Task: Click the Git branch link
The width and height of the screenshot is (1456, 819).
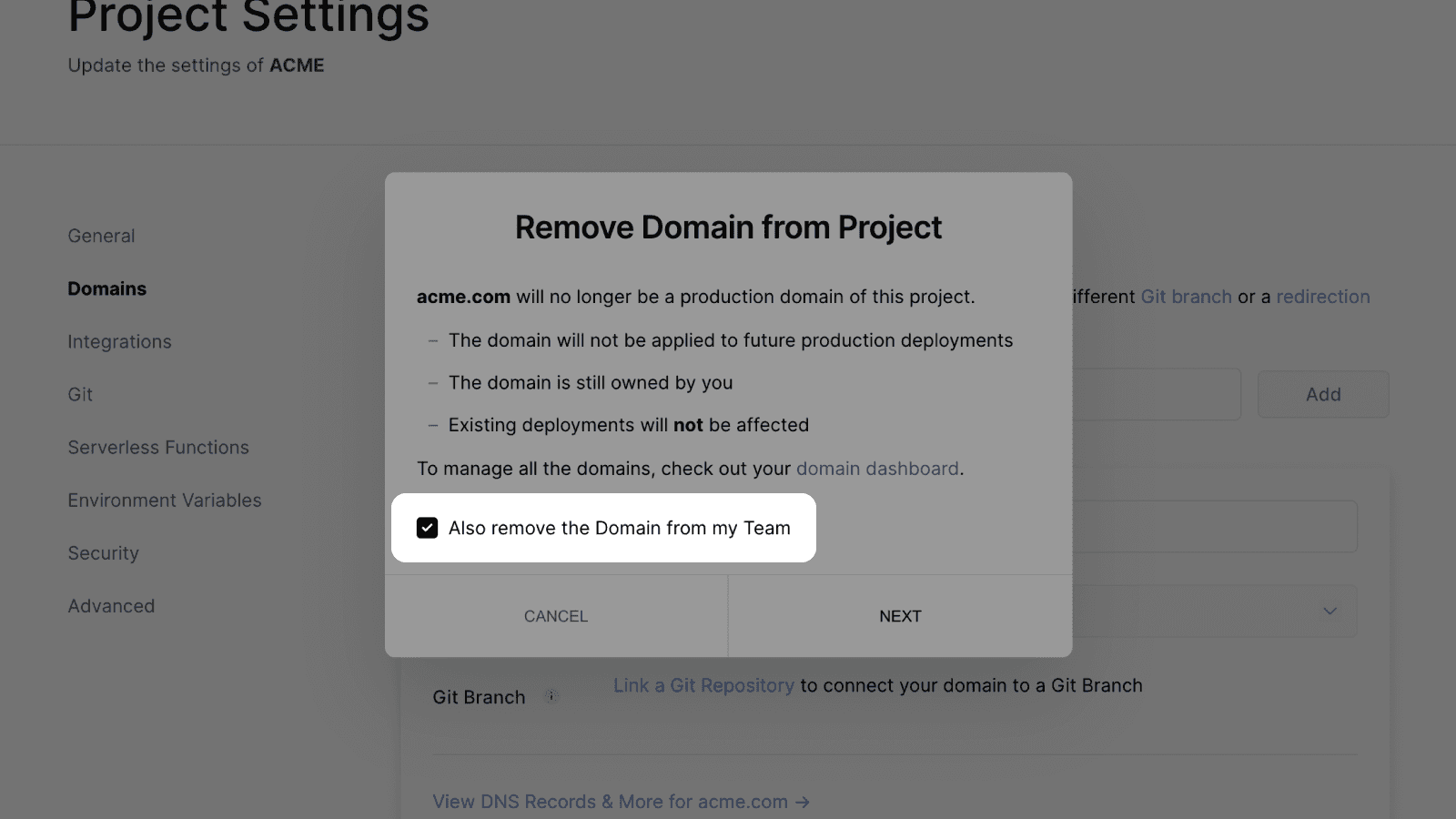Action: (x=1186, y=297)
